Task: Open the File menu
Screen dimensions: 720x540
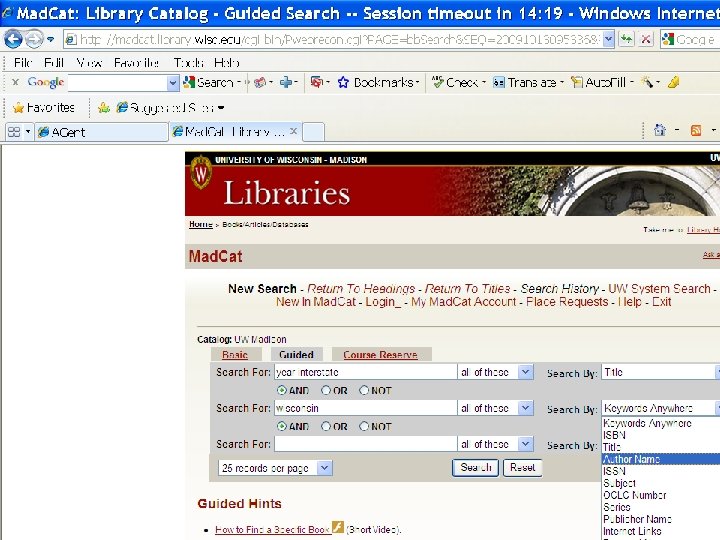Action: 22,62
